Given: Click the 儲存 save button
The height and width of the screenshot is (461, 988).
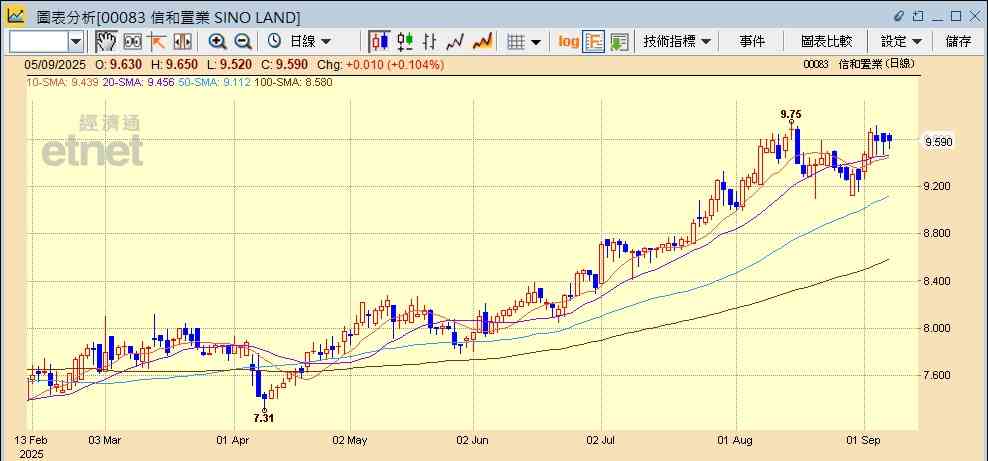Looking at the screenshot, I should [958, 42].
